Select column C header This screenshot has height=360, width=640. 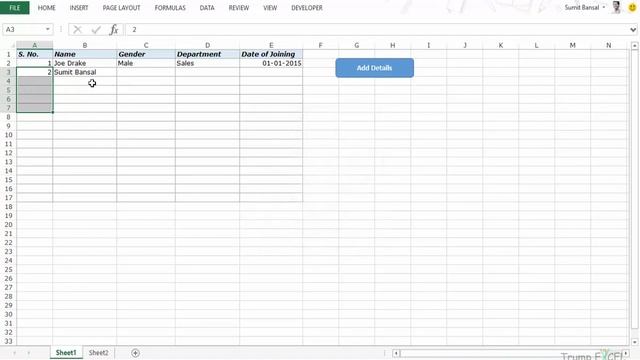coord(146,45)
